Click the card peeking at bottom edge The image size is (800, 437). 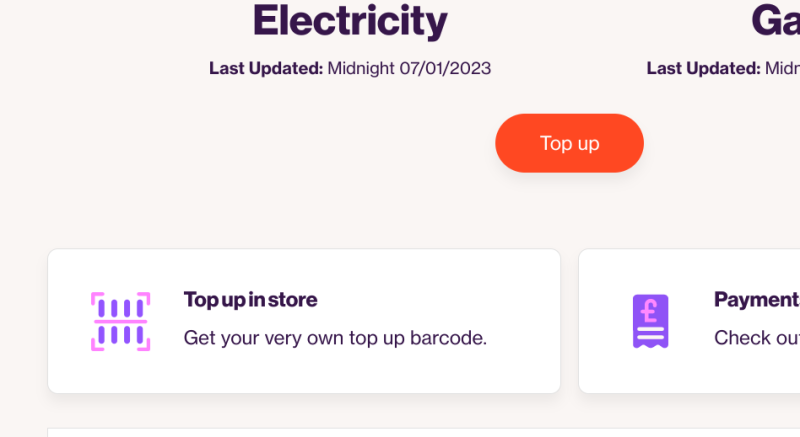(x=423, y=433)
